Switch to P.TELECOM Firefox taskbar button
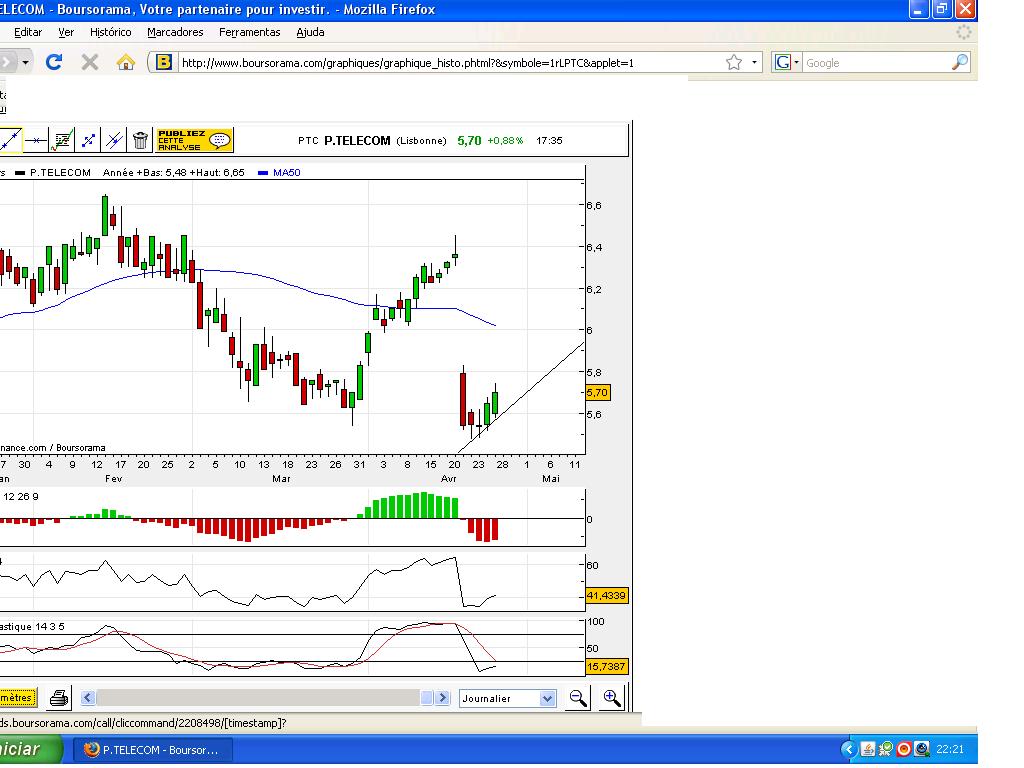Screen dimensions: 1024x768 [x=152, y=750]
